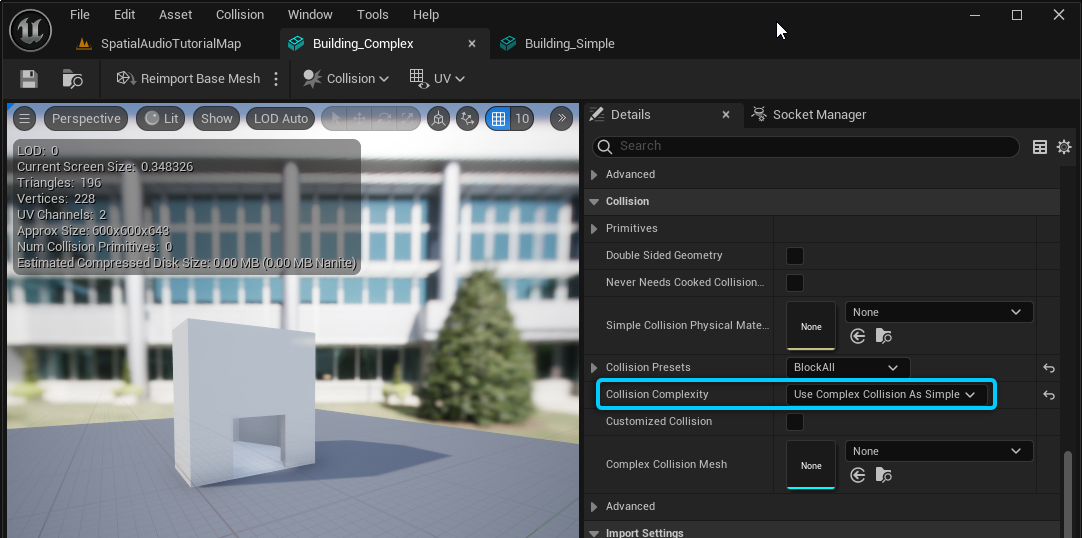The image size is (1082, 538).
Task: Open the viewport hamburger options menu
Action: (x=25, y=119)
